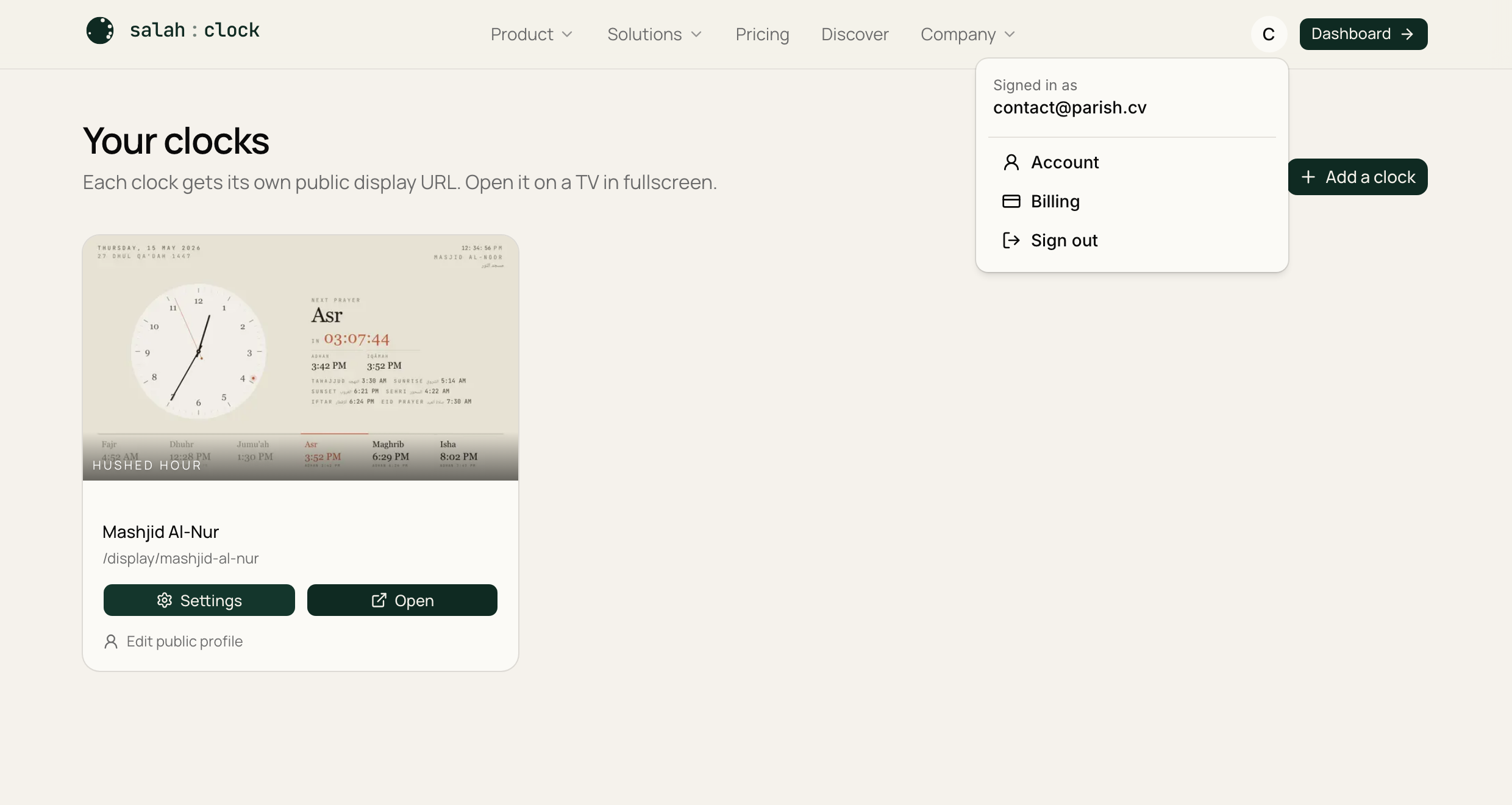Screen dimensions: 1512x805
Task: Click the /display/mashjid-al-nur URL text
Action: [x=180, y=559]
